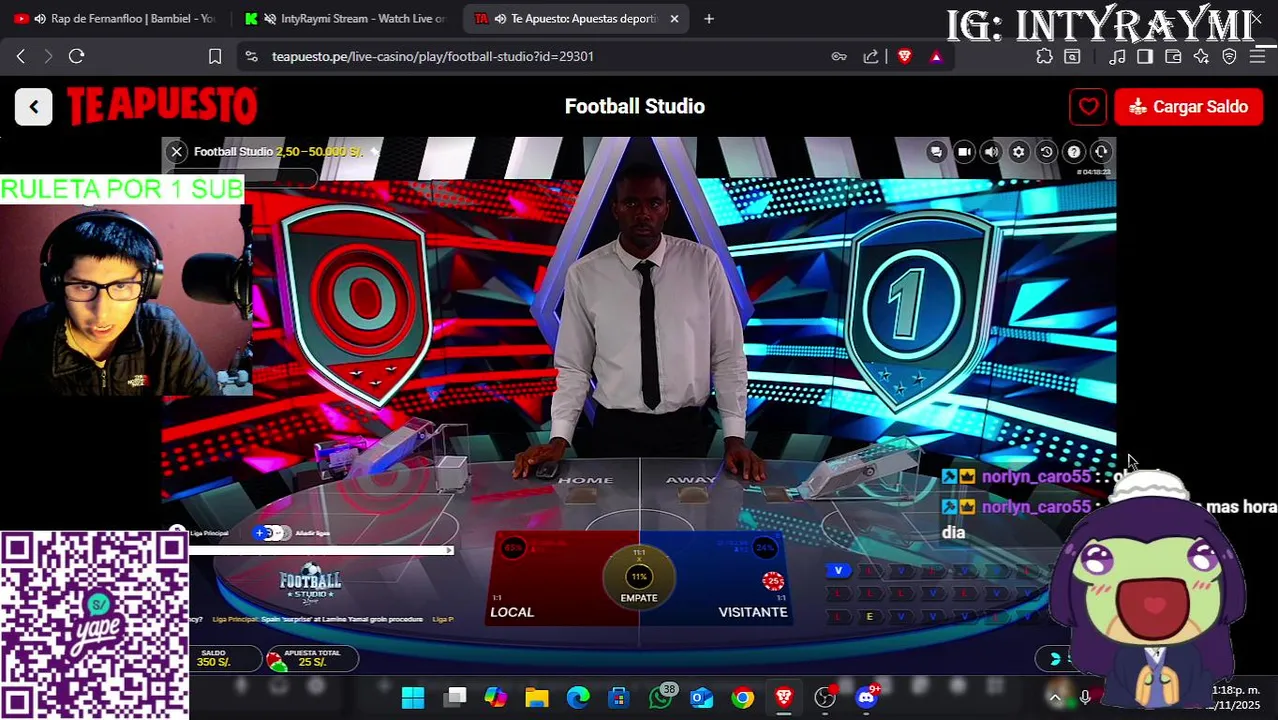Viewport: 1278px width, 720px height.
Task: Open a new browser tab
Action: tap(709, 18)
